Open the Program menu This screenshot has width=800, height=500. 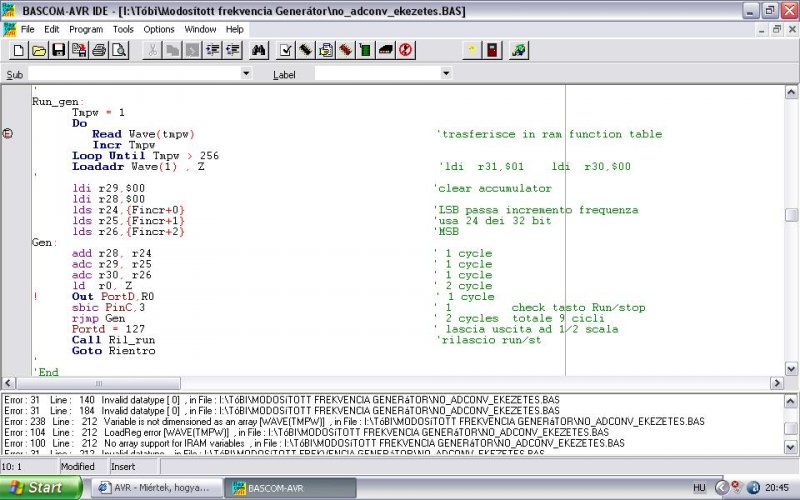86,29
